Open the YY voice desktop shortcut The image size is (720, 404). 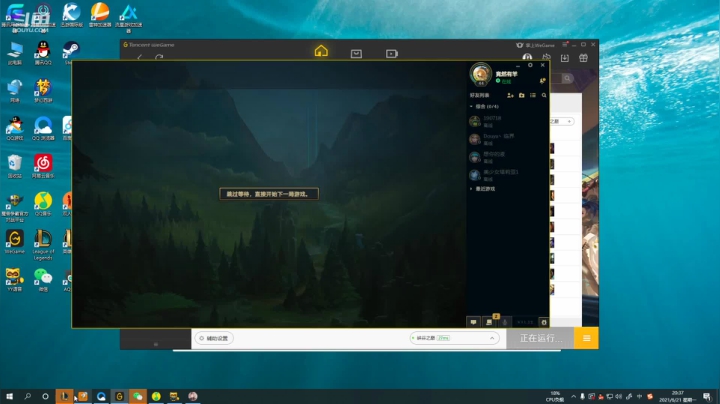[15, 280]
